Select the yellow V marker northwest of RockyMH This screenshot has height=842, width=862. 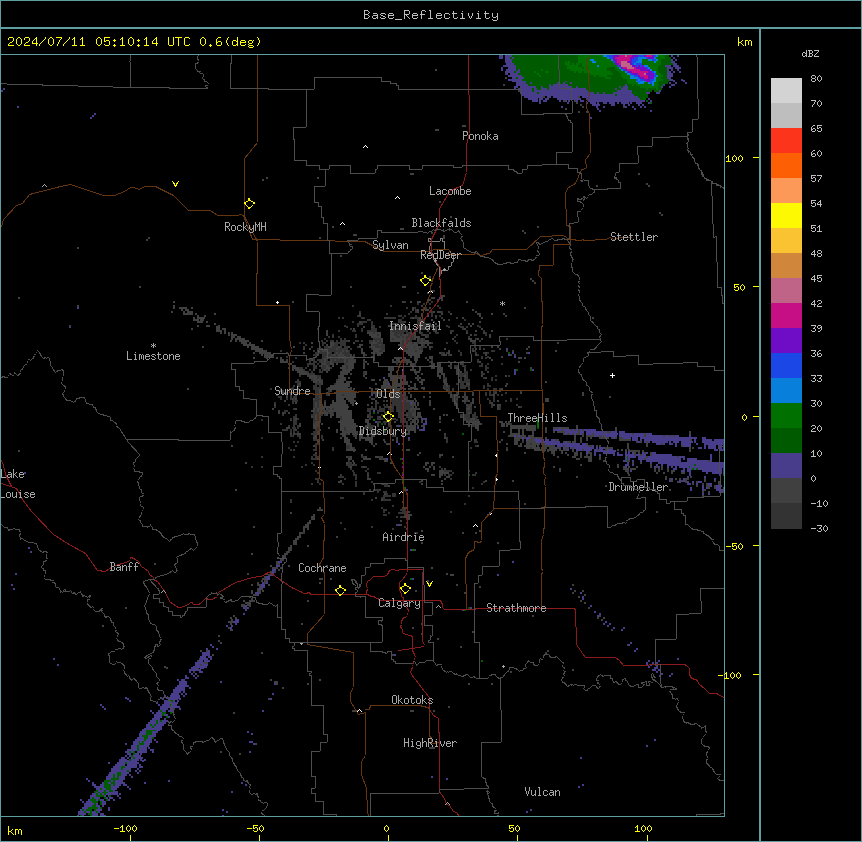[175, 184]
